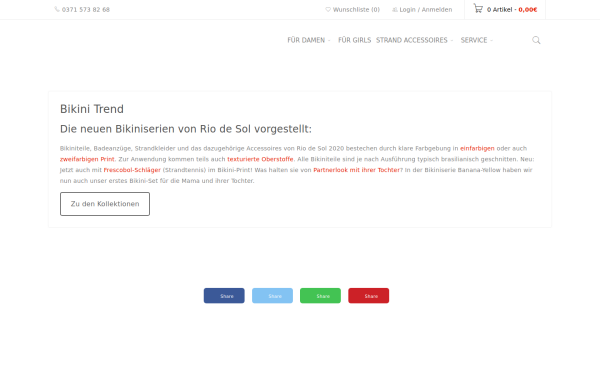This screenshot has height=375, width=600.
Task: Follow the texturierte Oberstoffe link
Action: coord(260,159)
